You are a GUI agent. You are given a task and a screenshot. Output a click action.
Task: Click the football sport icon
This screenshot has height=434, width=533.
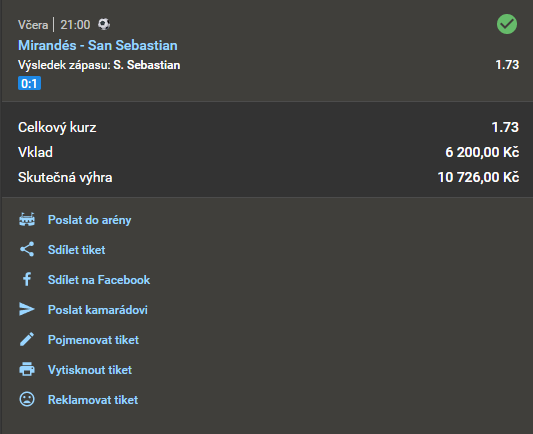(104, 24)
